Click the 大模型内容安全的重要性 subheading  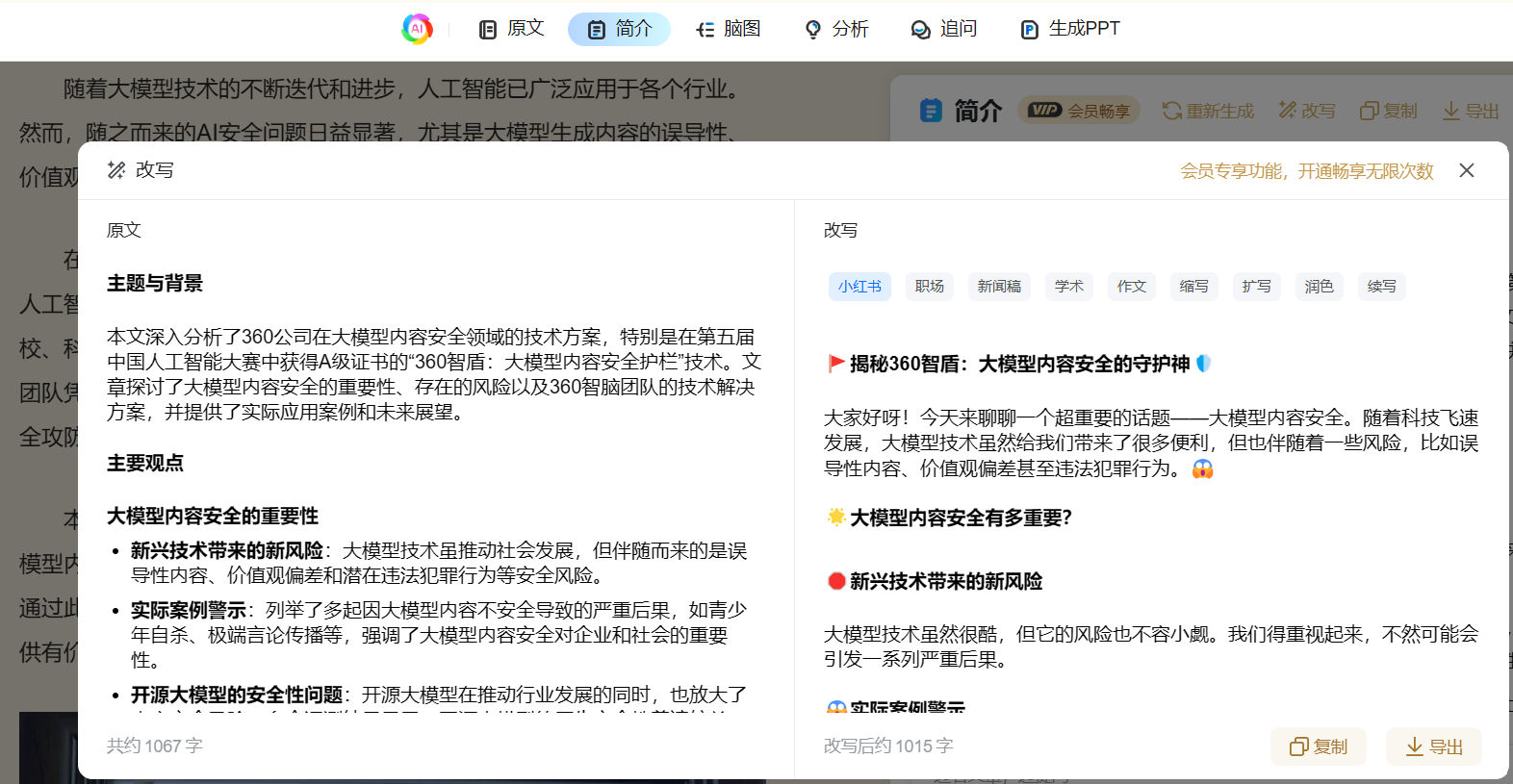[x=213, y=517]
